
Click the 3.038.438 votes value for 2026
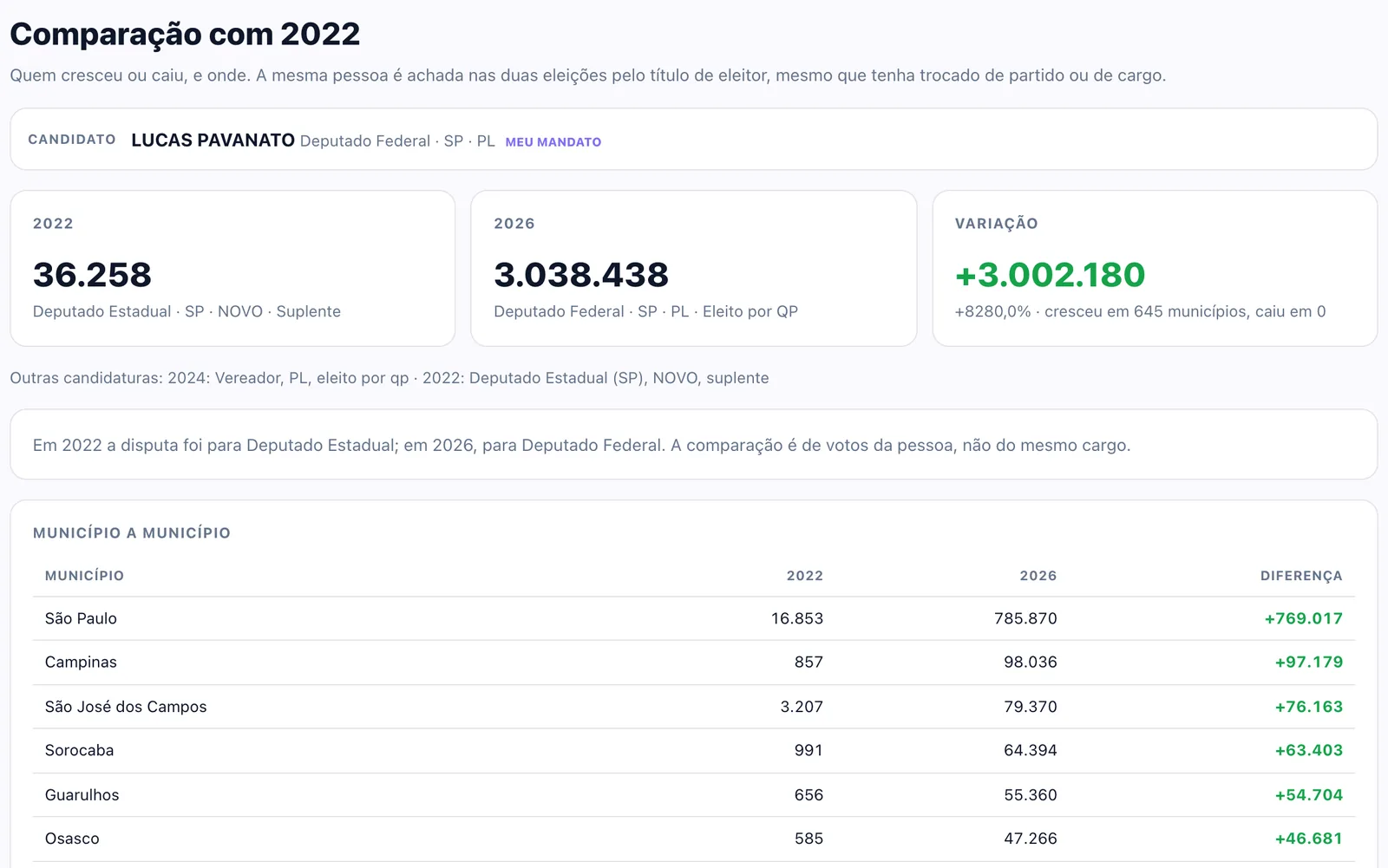coord(581,275)
